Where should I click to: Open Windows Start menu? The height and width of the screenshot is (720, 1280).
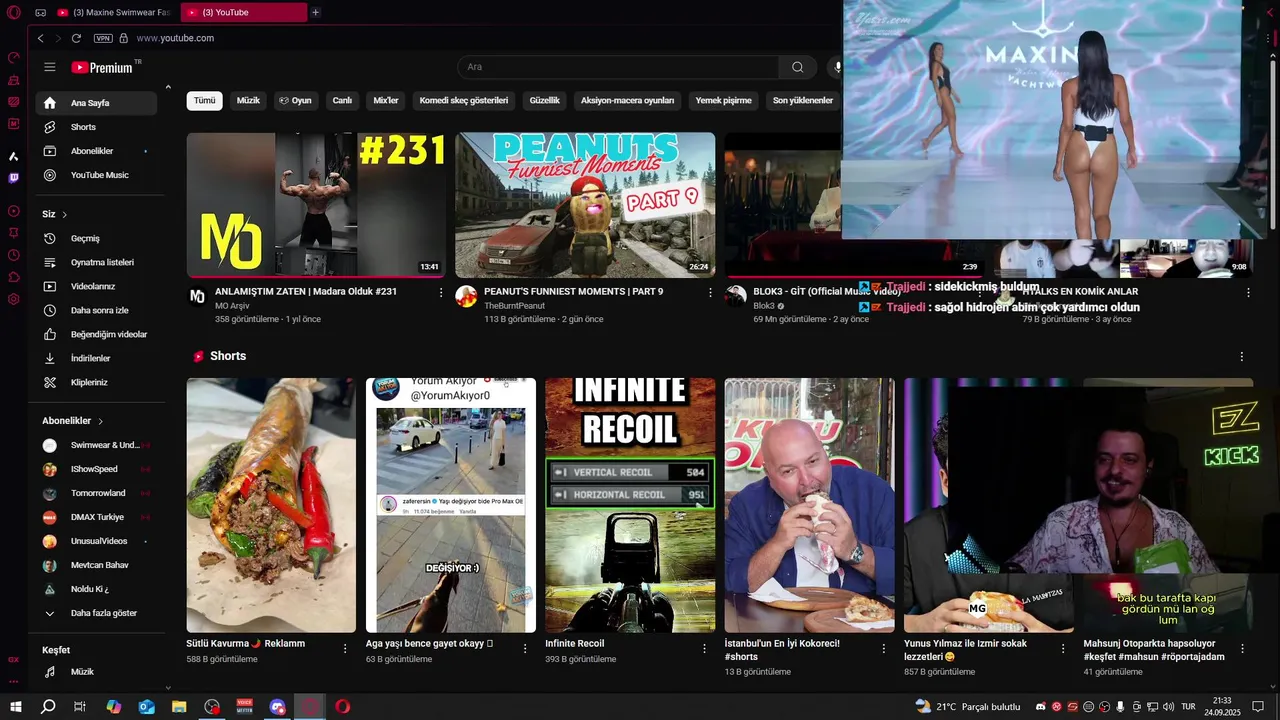click(16, 707)
